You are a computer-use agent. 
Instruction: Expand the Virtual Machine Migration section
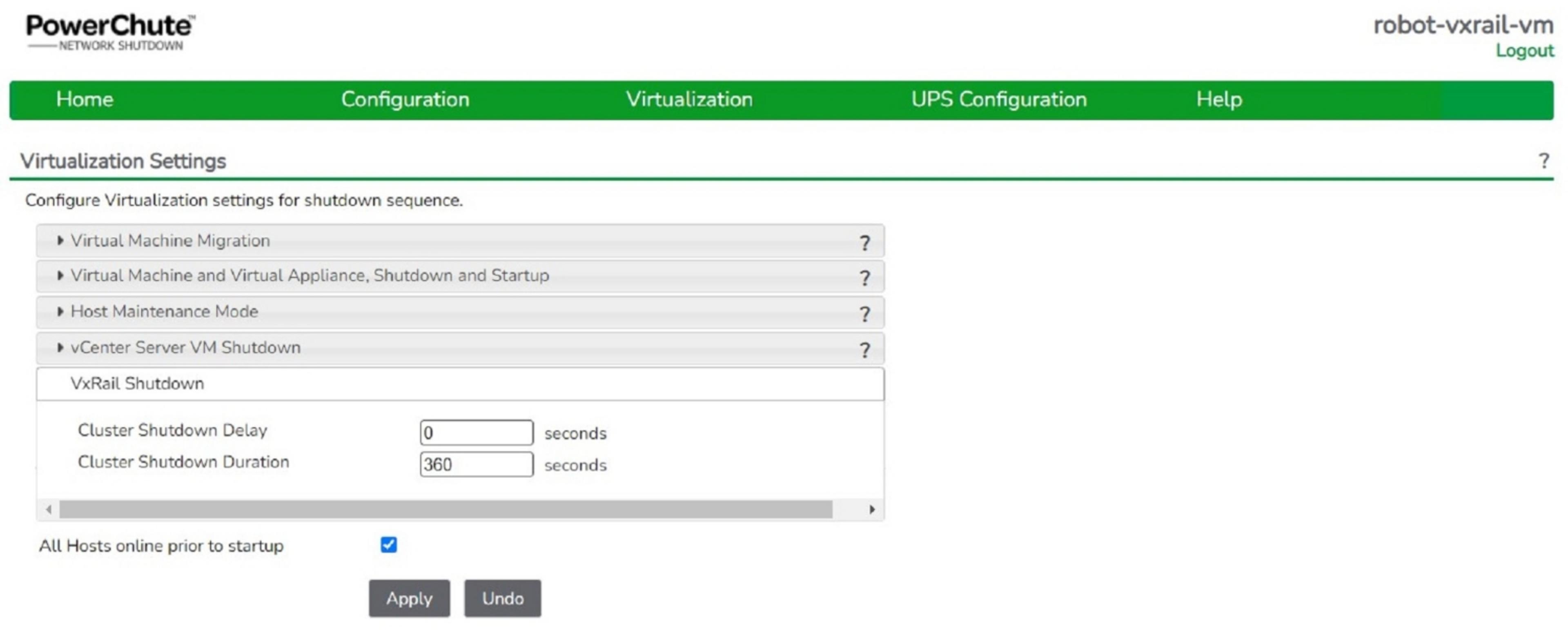point(459,242)
